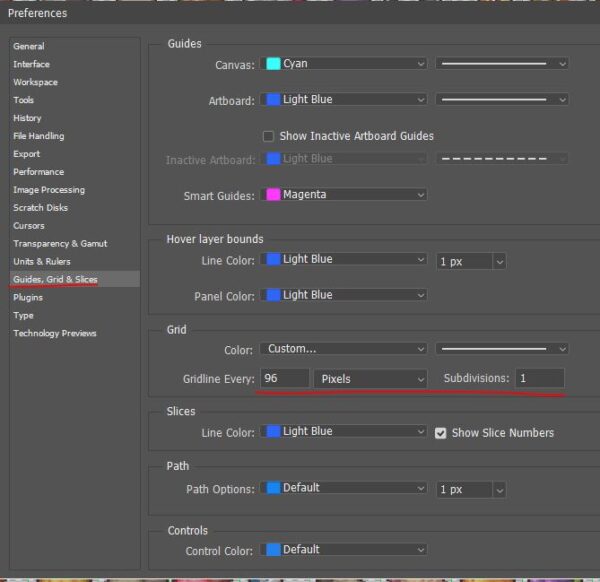Viewport: 600px width, 582px height.
Task: Go to Type preferences
Action: 23,316
